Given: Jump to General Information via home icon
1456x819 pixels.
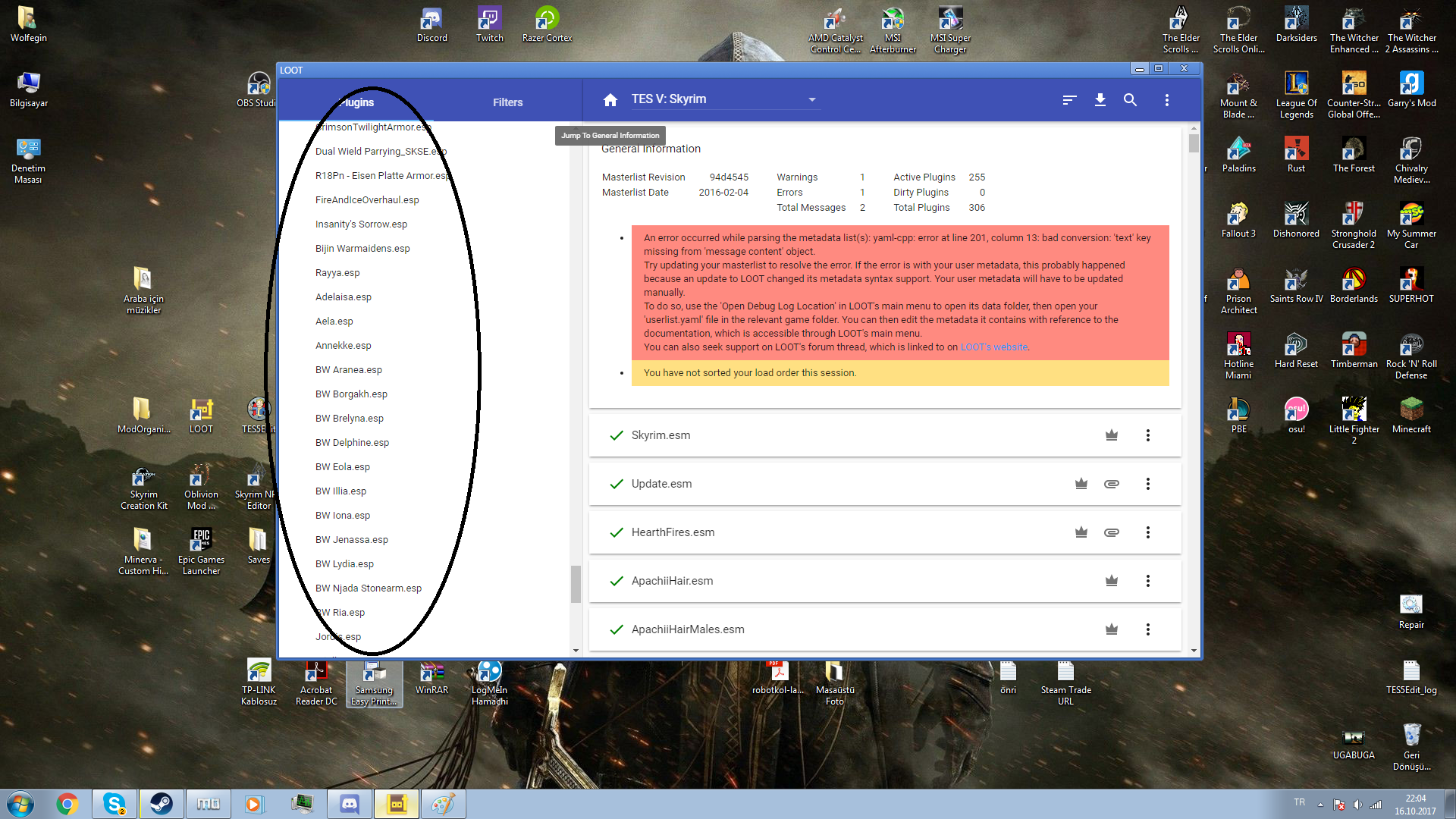Looking at the screenshot, I should (x=610, y=100).
